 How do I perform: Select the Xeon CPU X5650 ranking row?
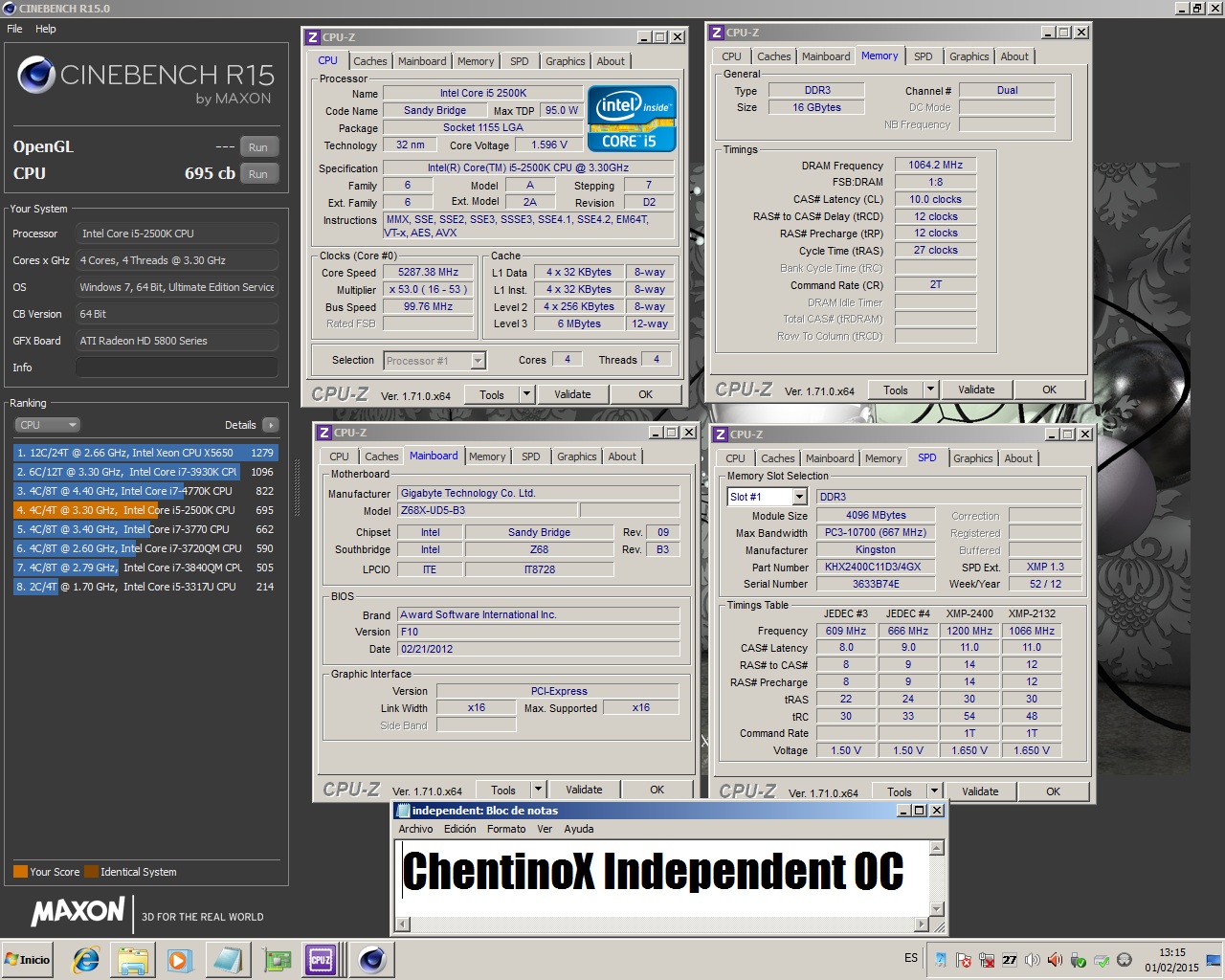click(145, 453)
